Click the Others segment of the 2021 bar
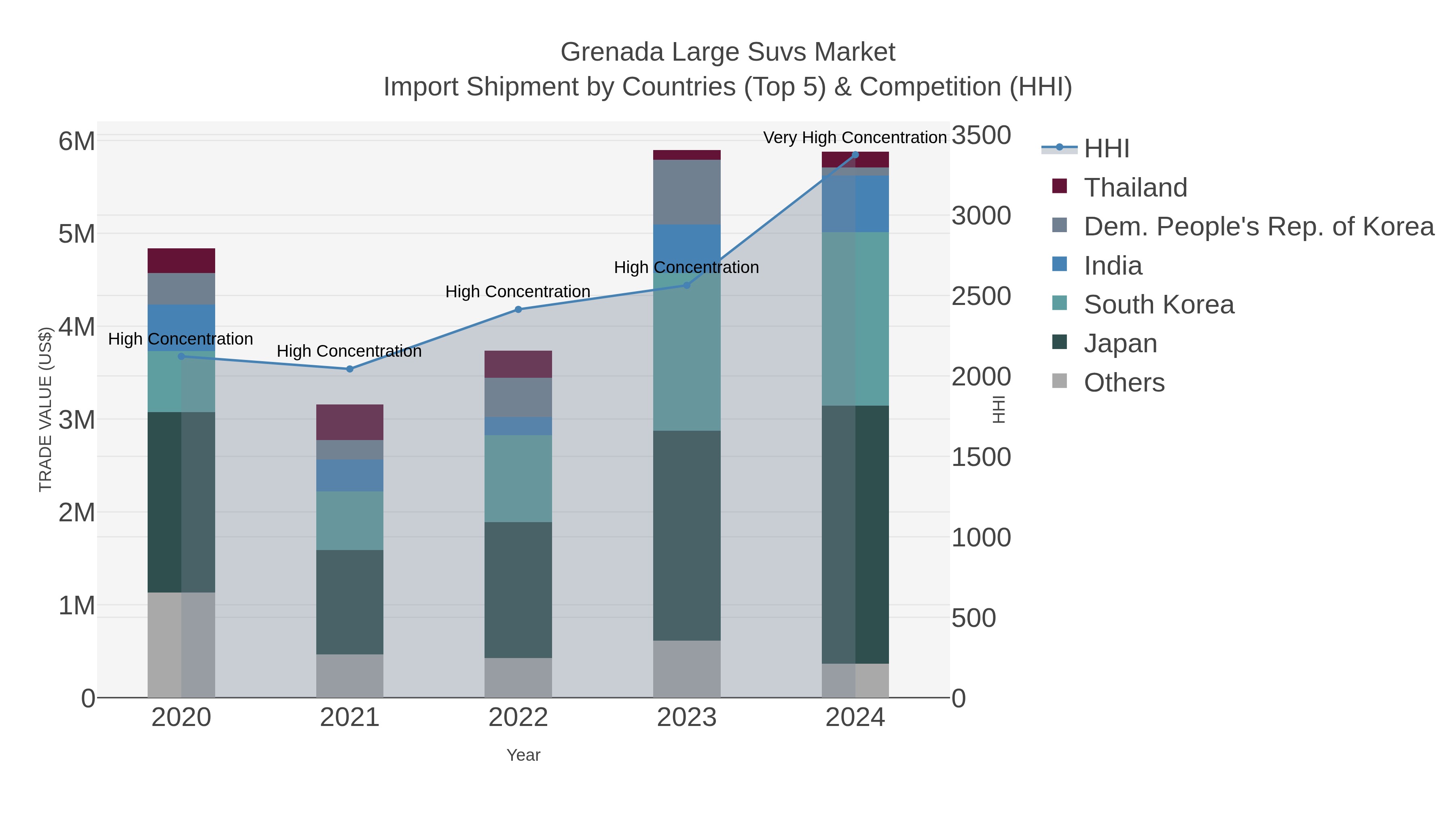This screenshot has height=819, width=1456. tap(350, 676)
